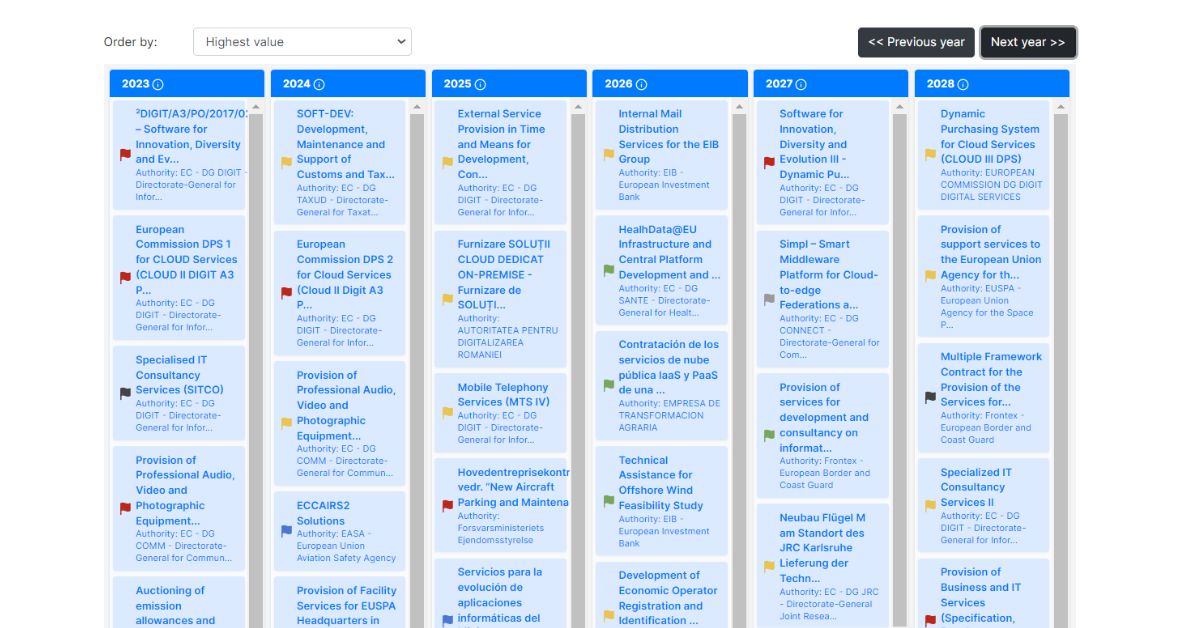Open the info icon next to 2026
This screenshot has height=628, width=1200.
click(x=641, y=84)
